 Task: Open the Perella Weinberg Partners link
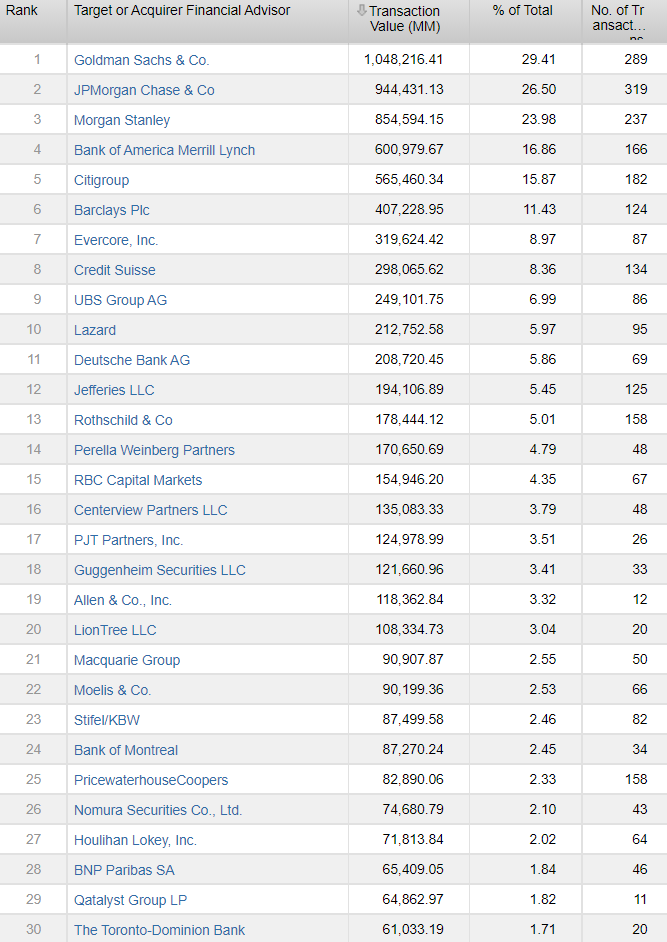[x=154, y=450]
